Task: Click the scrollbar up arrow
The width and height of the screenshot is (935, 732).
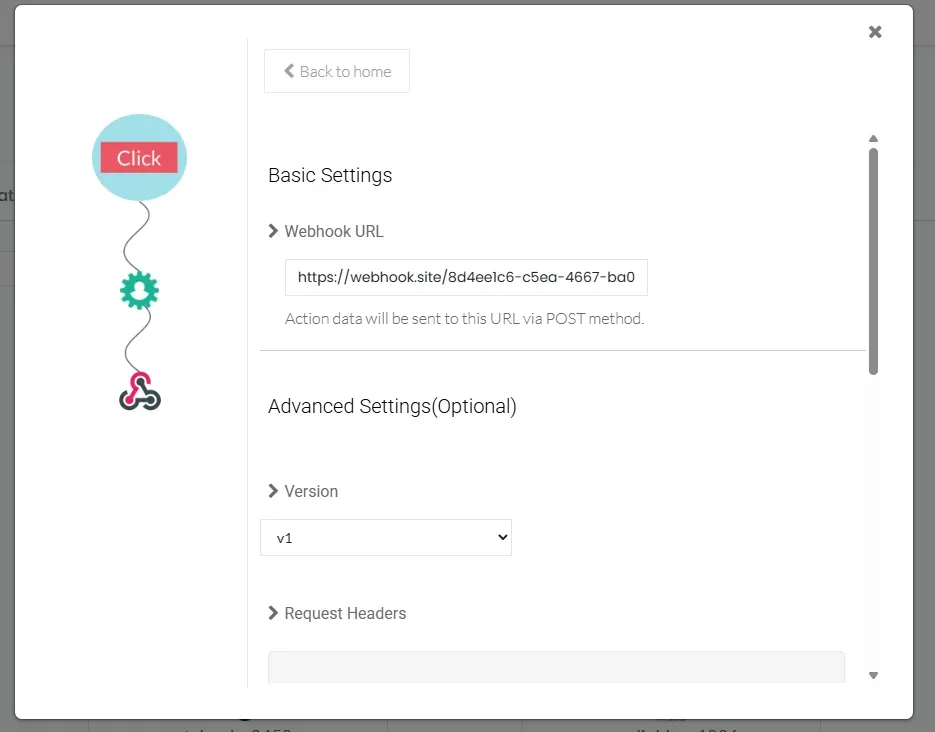Action: tap(873, 138)
